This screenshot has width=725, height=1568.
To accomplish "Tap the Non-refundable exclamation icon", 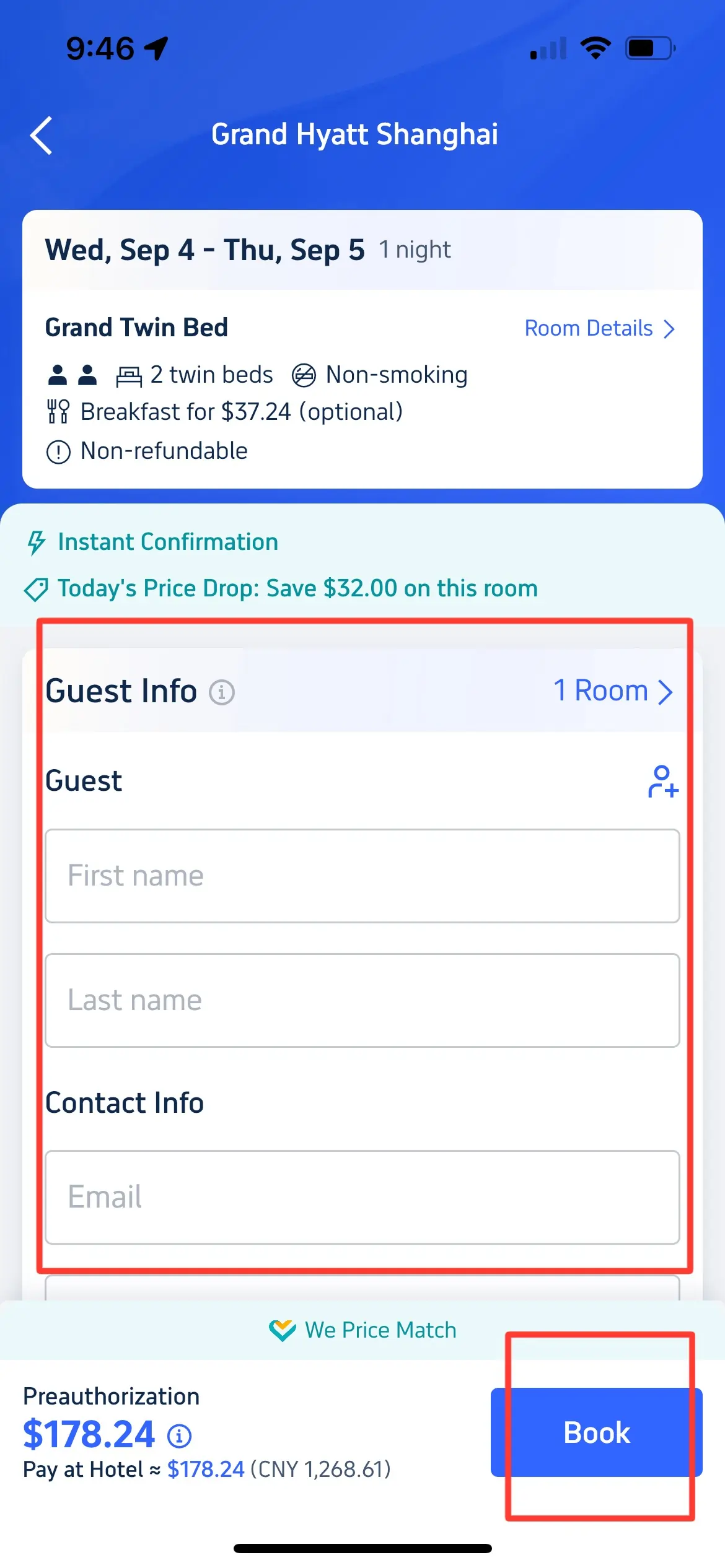I will click(x=58, y=451).
